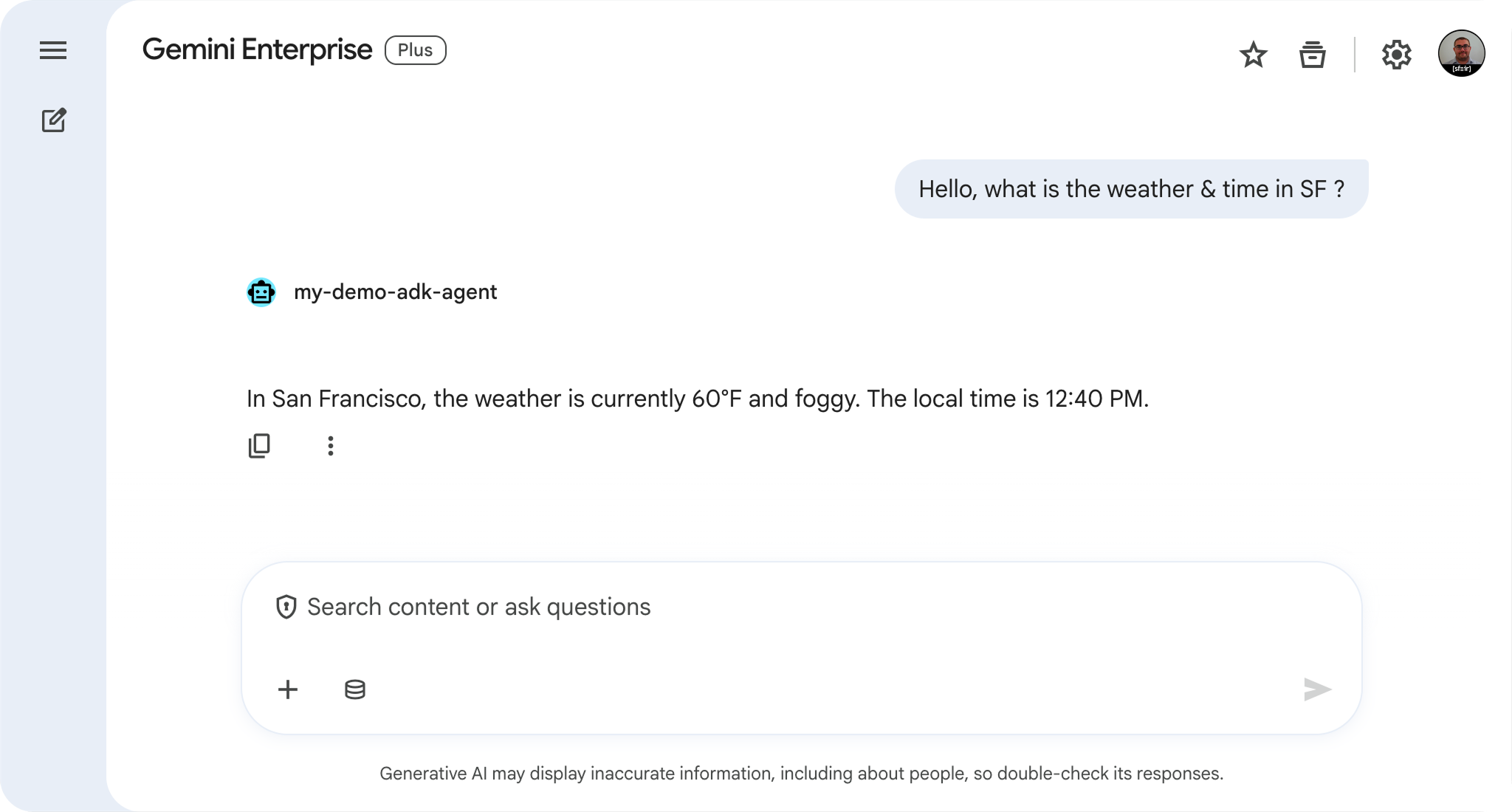Open more options for the response
The width and height of the screenshot is (1512, 812).
[331, 446]
